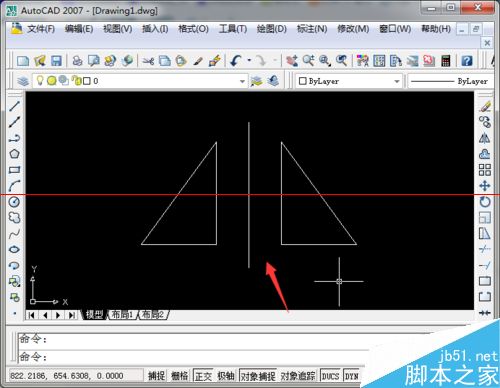Jump to first layout tab arrow
500x388 pixels.
point(32,315)
